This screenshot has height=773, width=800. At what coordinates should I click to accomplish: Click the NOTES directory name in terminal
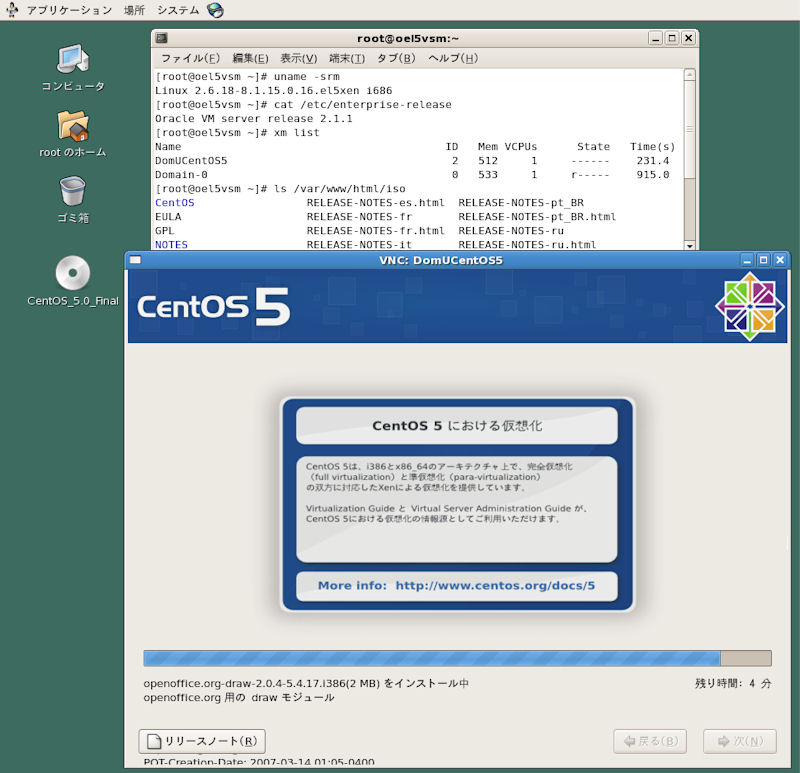coord(171,244)
